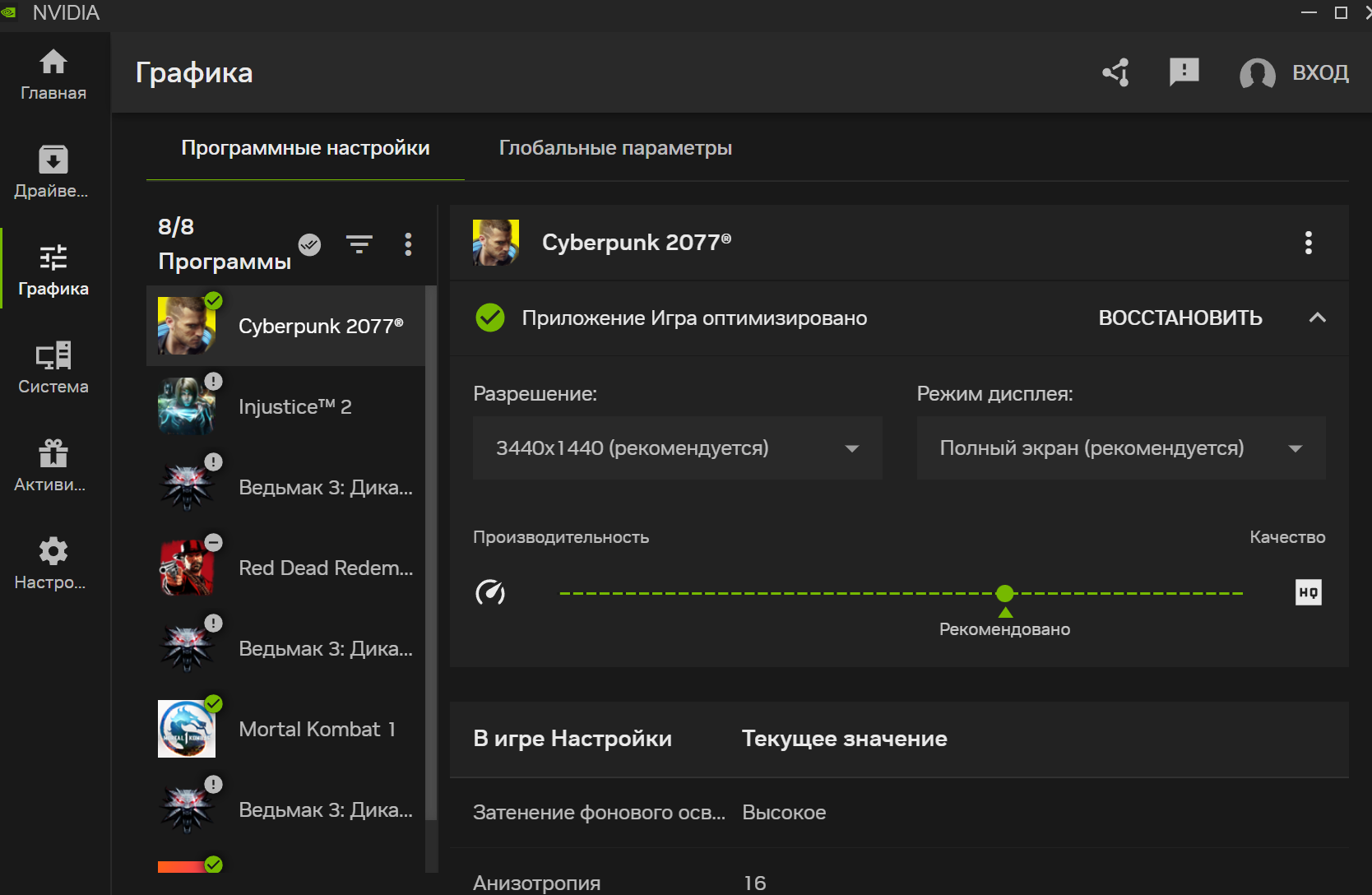This screenshot has height=895, width=1372.
Task: Open the Разрешение resolution dropdown
Action: (678, 448)
